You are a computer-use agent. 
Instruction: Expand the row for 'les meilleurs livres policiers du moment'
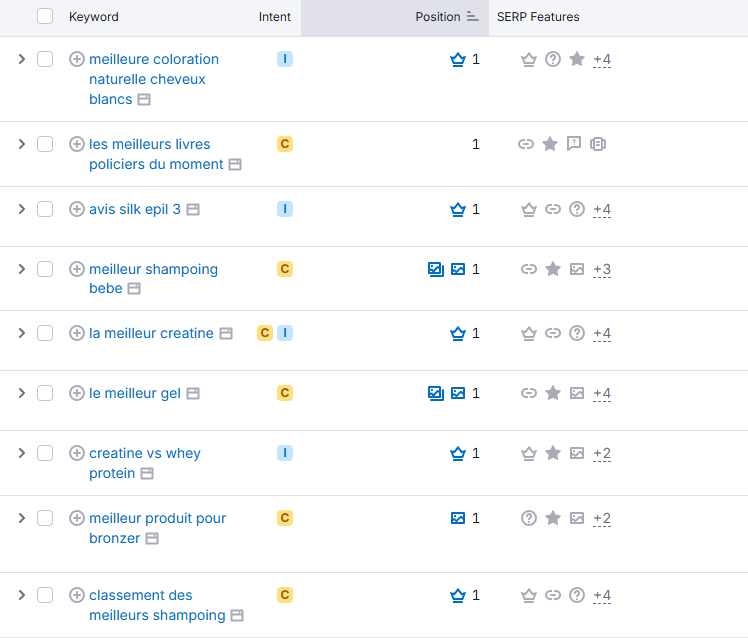[21, 144]
